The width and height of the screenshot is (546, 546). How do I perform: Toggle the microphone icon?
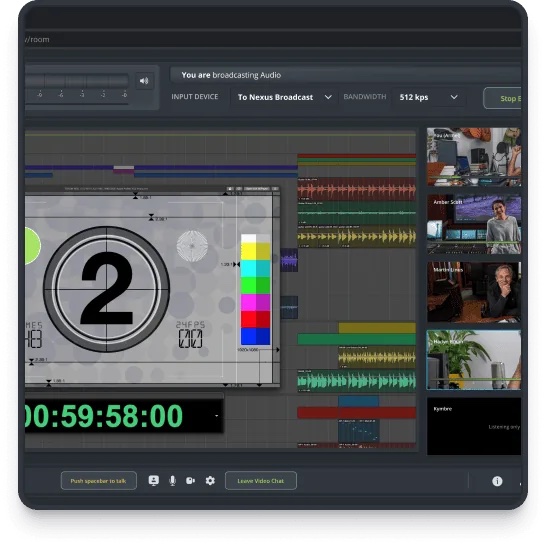(172, 481)
